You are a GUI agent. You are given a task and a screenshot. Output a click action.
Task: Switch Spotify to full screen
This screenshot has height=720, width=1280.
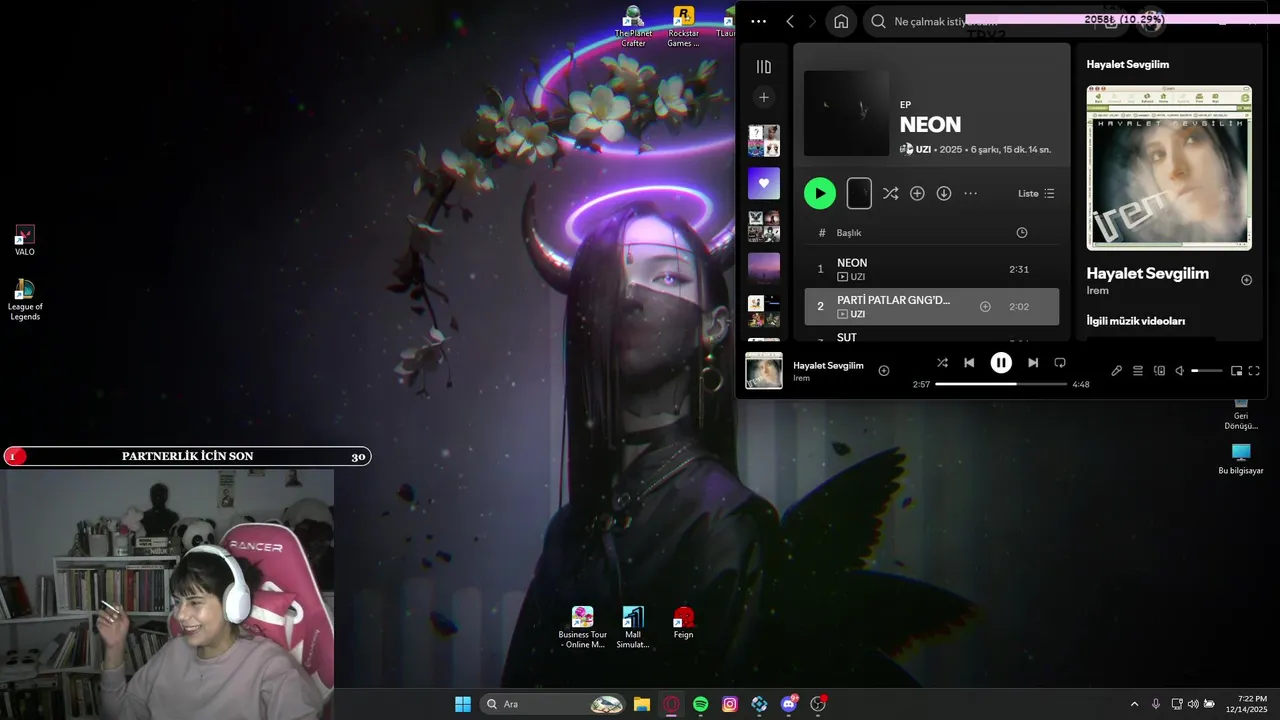[x=1254, y=371]
